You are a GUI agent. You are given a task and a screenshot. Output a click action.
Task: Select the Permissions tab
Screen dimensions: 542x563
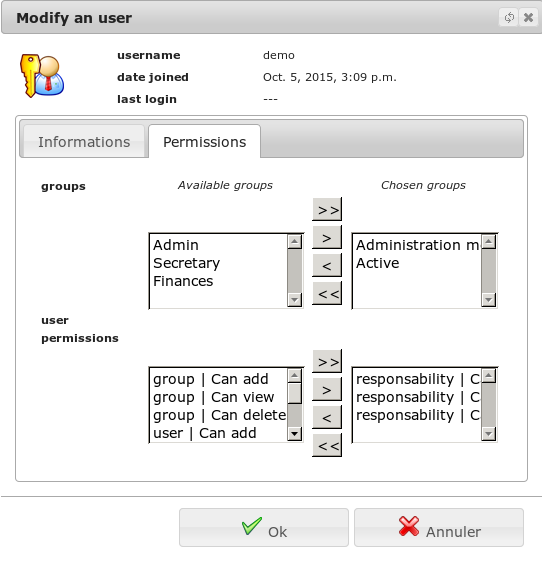(x=205, y=141)
